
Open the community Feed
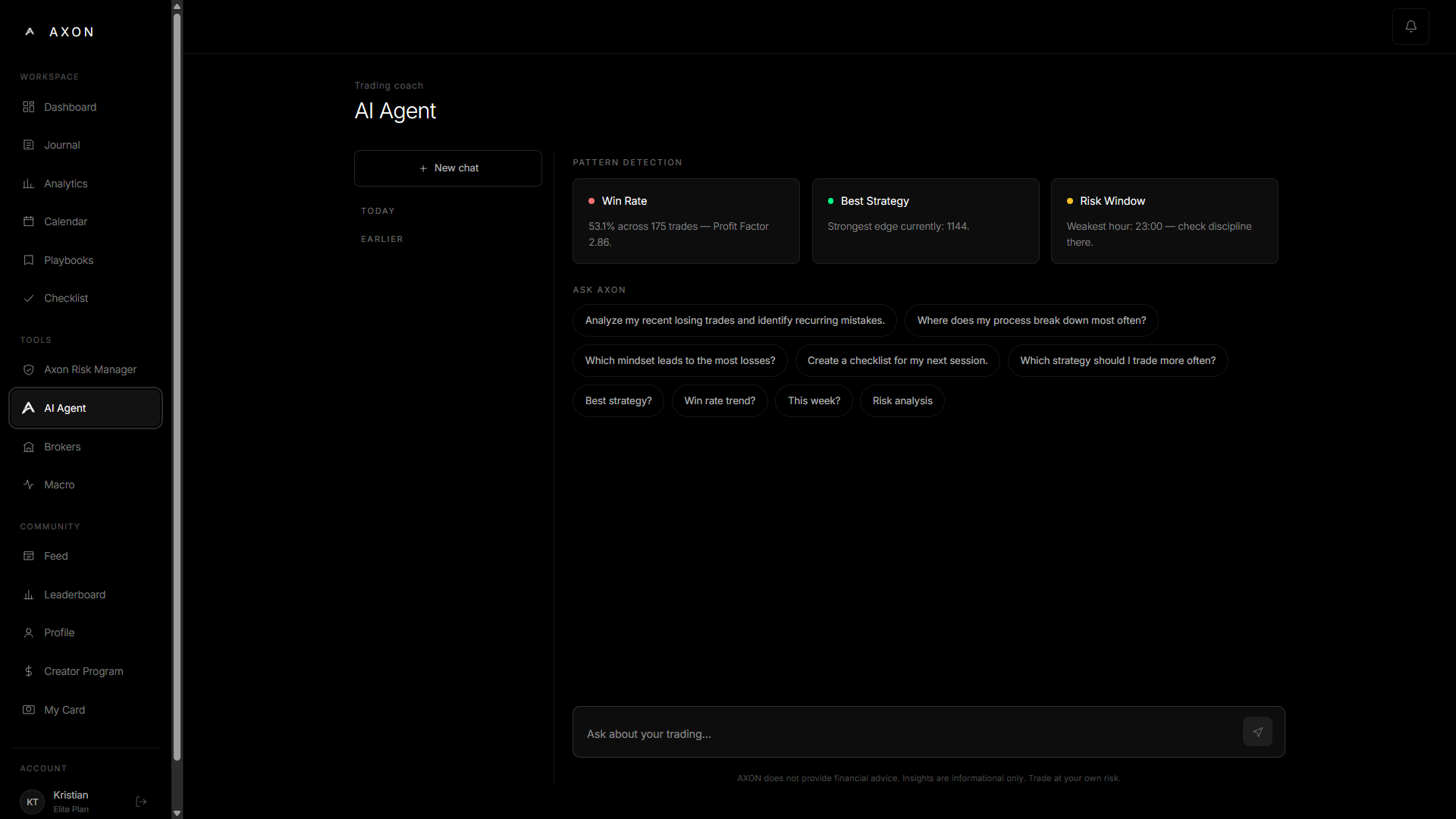(86, 556)
